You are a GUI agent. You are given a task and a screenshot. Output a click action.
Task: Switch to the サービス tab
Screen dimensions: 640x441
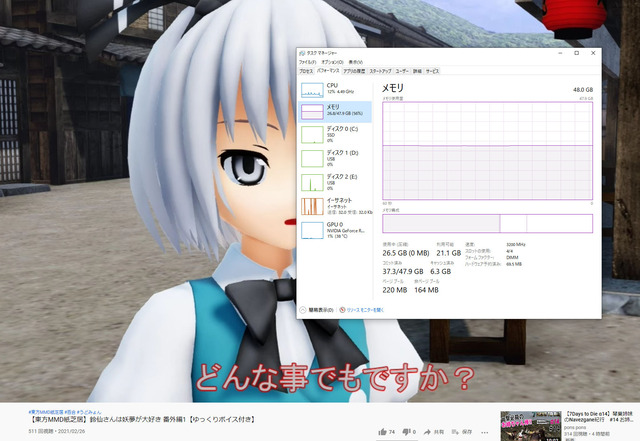432,71
